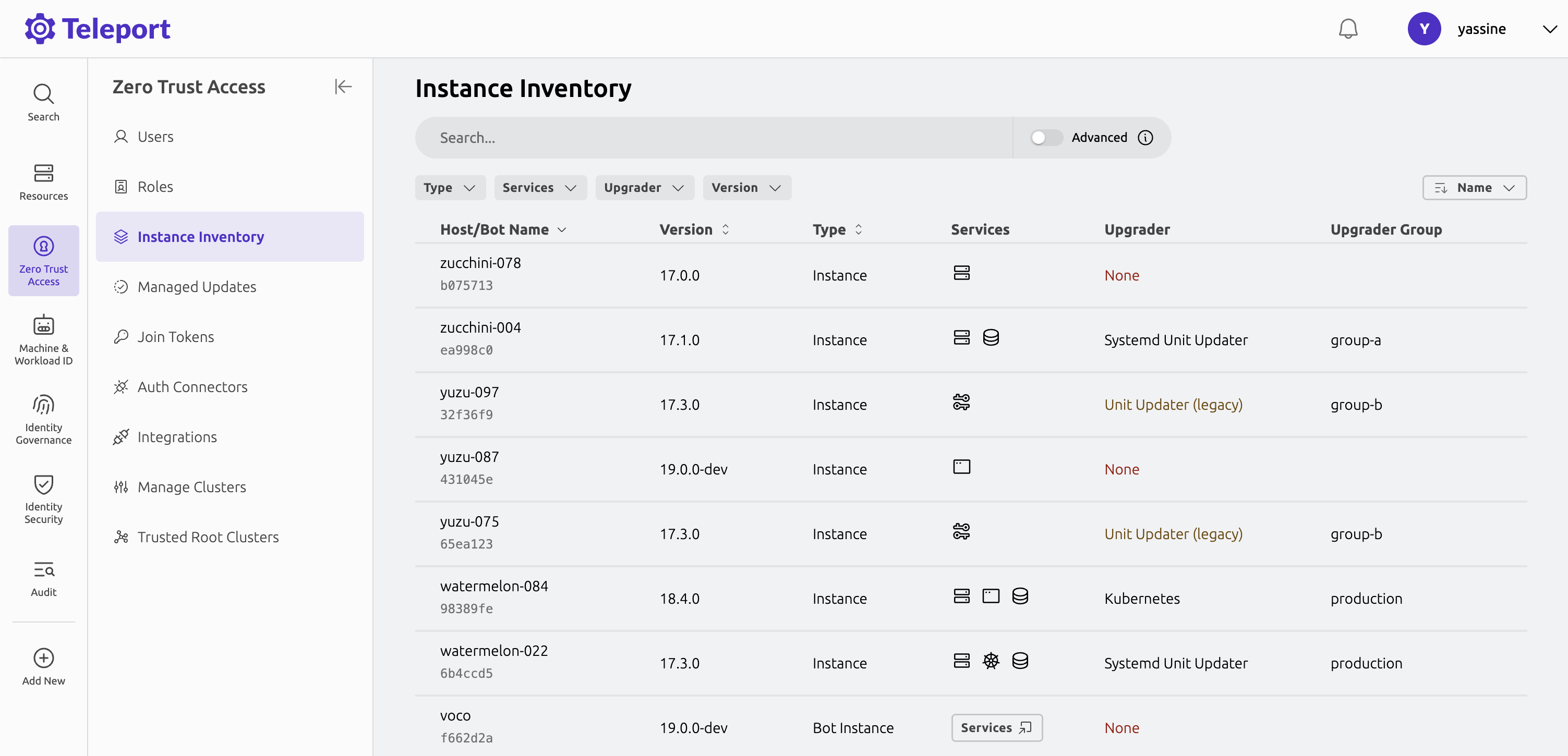1568x756 pixels.
Task: Toggle Version column sorting
Action: coord(725,229)
